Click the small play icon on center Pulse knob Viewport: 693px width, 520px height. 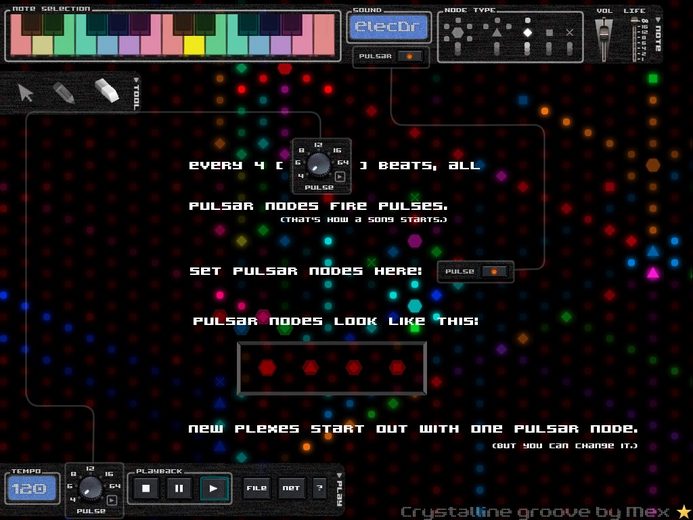click(340, 177)
